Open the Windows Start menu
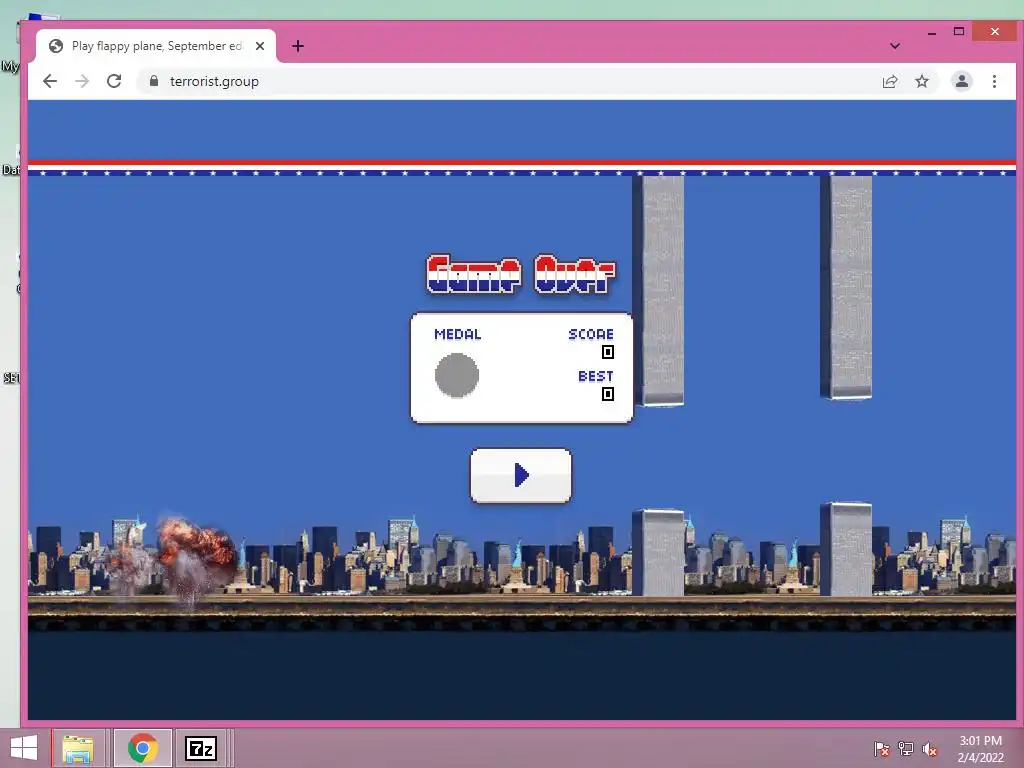Viewport: 1024px width, 768px height. (24, 748)
